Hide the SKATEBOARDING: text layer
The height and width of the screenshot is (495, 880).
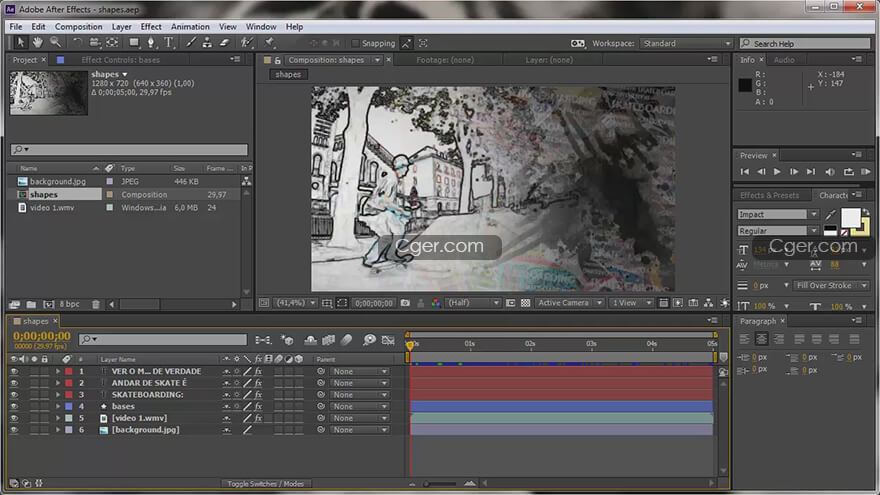(14, 395)
